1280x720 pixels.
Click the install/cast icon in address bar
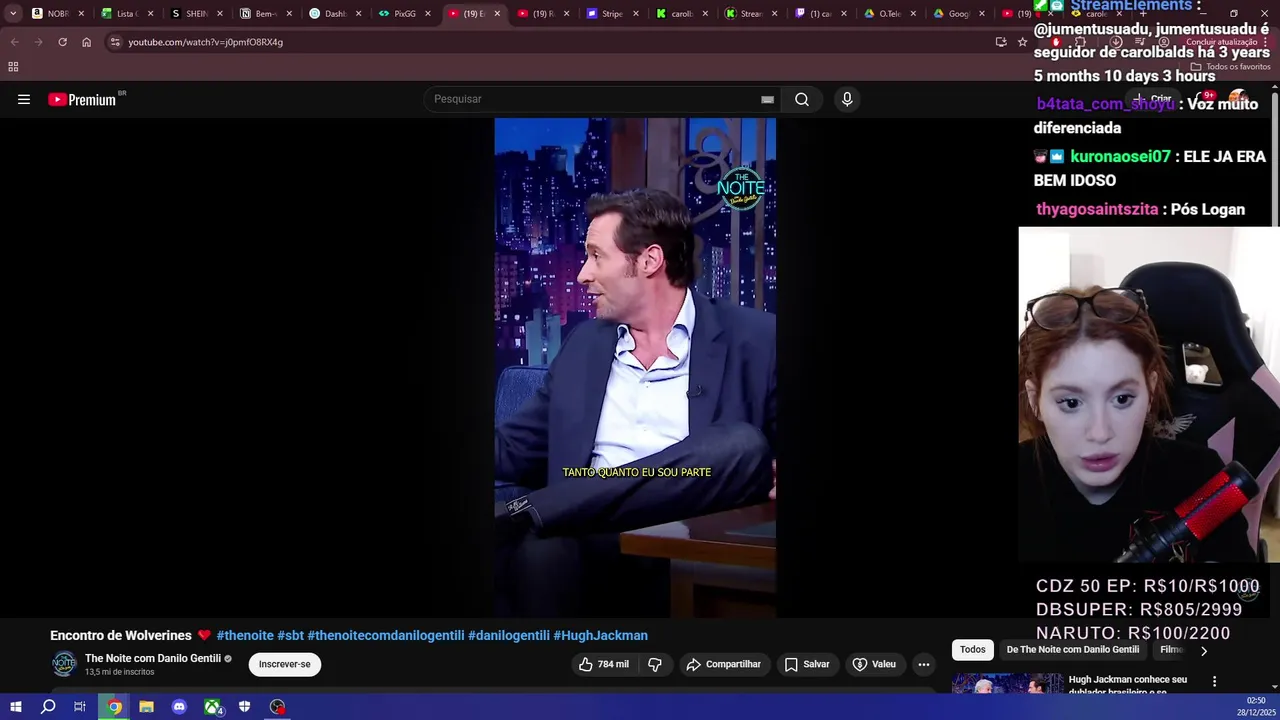pyautogui.click(x=1001, y=42)
